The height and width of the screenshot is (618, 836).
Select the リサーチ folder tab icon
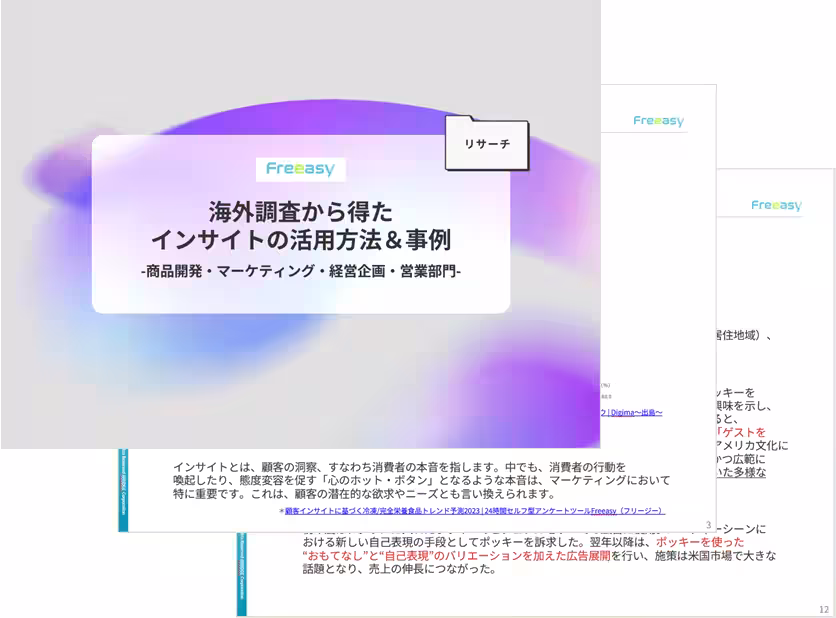pyautogui.click(x=486, y=145)
